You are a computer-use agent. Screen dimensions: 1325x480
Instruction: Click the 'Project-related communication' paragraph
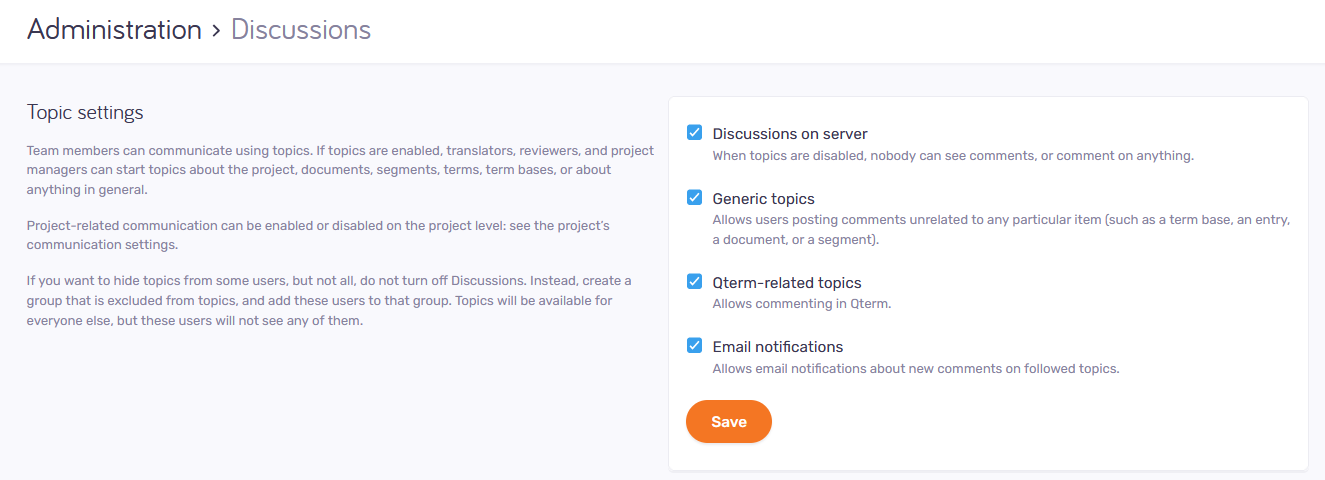[318, 235]
